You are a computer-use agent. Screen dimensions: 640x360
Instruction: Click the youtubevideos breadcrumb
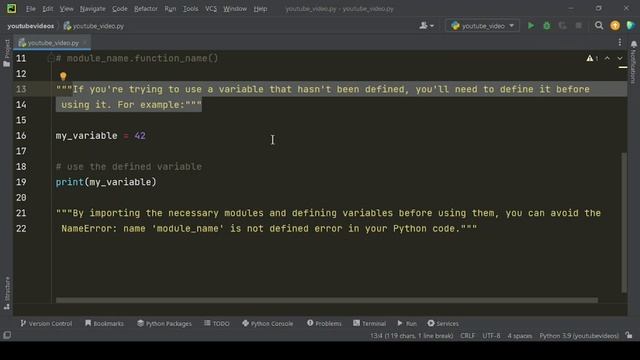point(31,26)
